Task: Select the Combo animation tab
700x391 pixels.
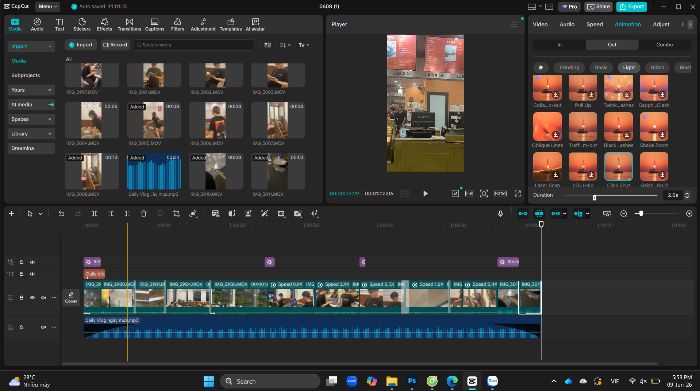Action: 664,45
